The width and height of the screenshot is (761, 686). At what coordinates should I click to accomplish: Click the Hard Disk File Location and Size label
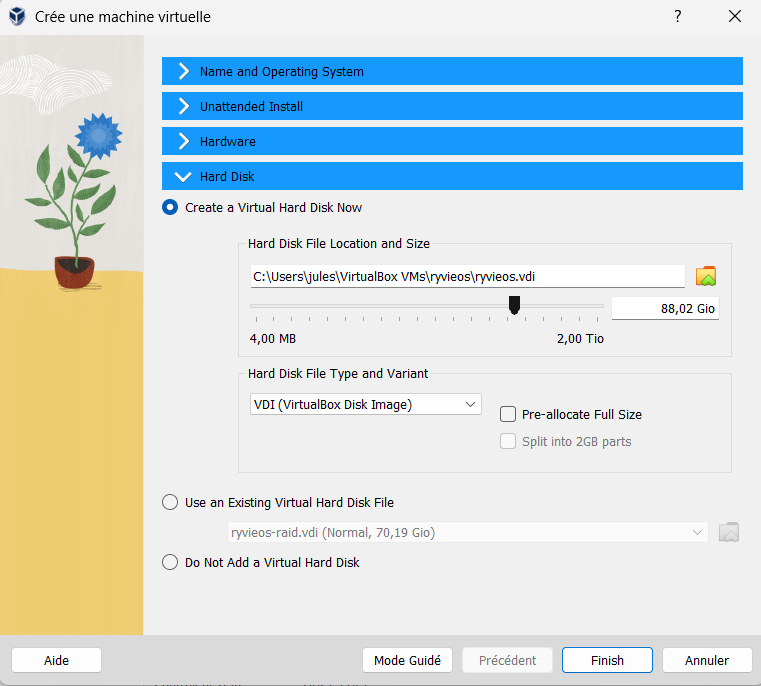339,243
